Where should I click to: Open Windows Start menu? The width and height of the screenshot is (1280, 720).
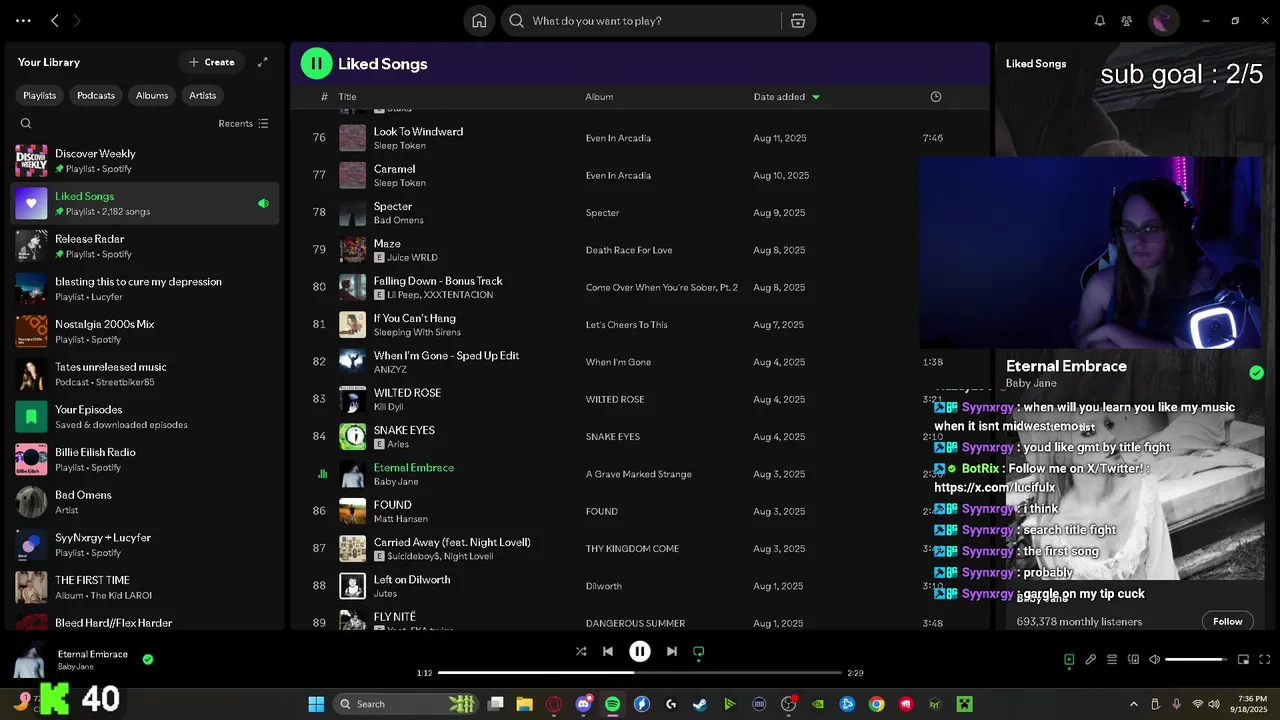pos(316,704)
